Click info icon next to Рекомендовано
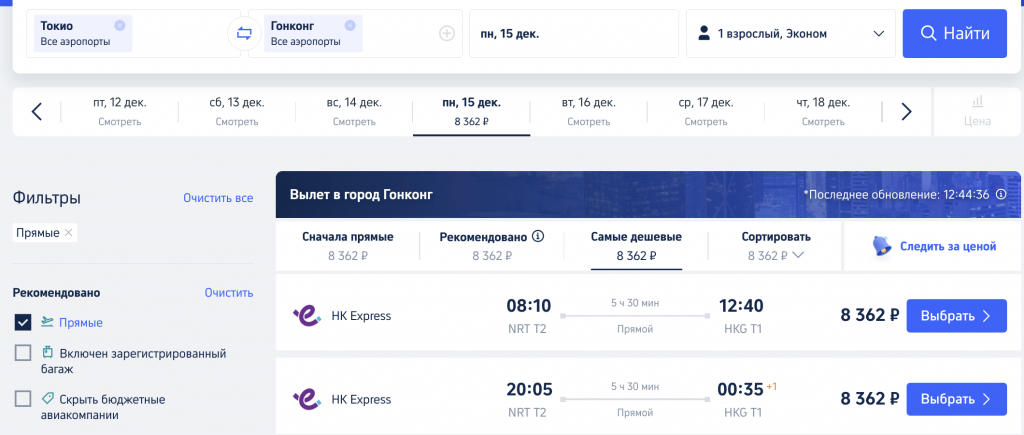 pos(538,236)
